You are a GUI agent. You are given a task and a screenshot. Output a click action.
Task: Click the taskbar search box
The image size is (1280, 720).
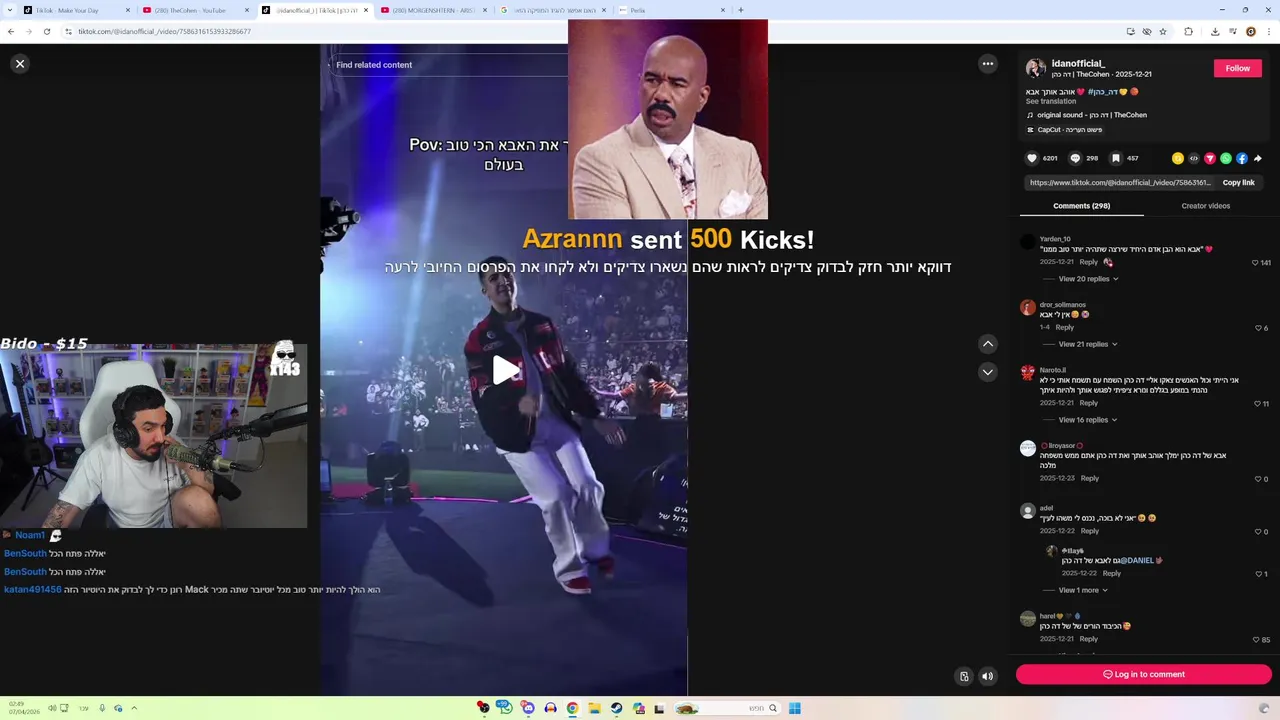[727, 708]
